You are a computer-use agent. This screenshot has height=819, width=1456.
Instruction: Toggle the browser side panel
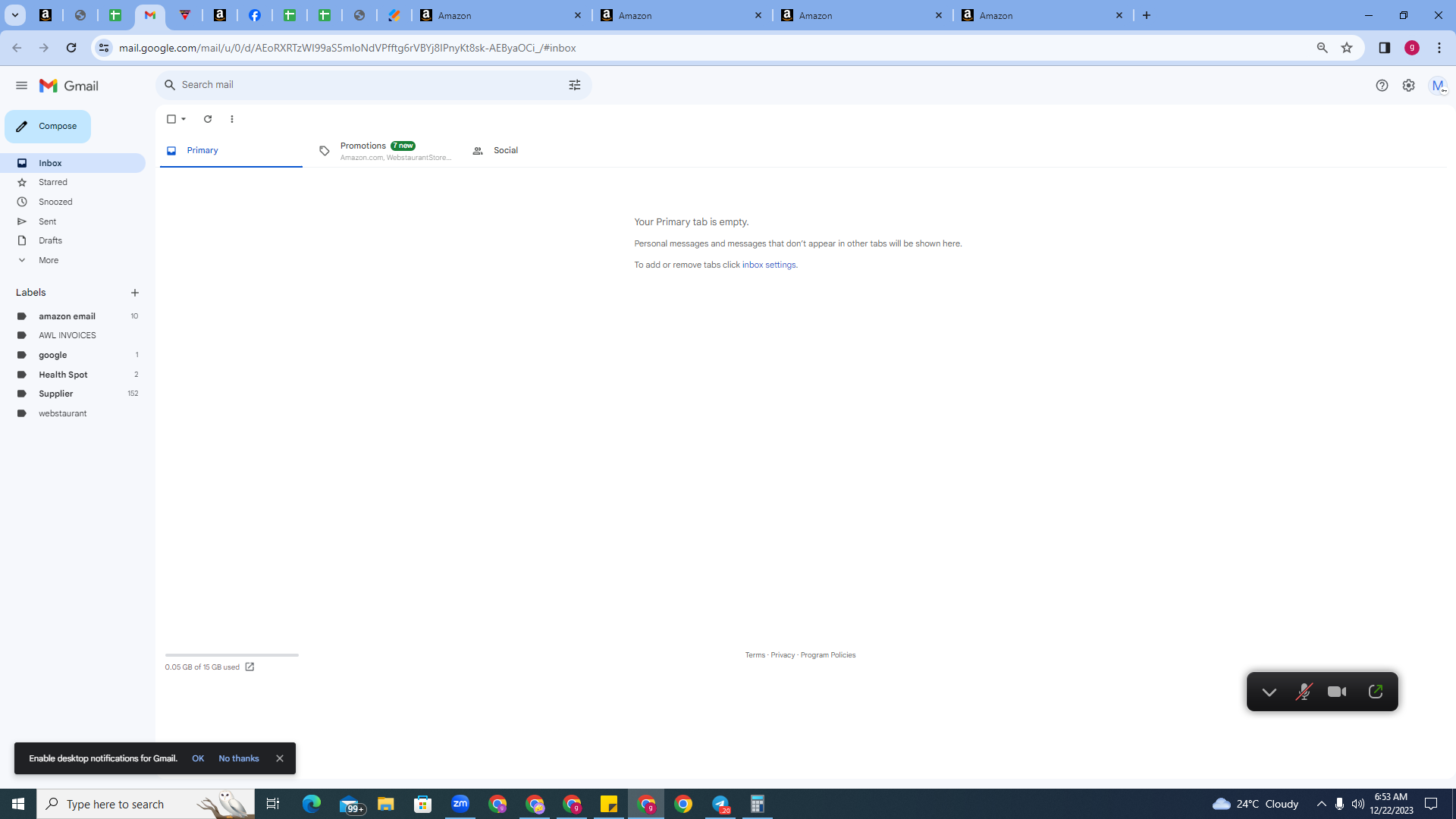click(1385, 48)
